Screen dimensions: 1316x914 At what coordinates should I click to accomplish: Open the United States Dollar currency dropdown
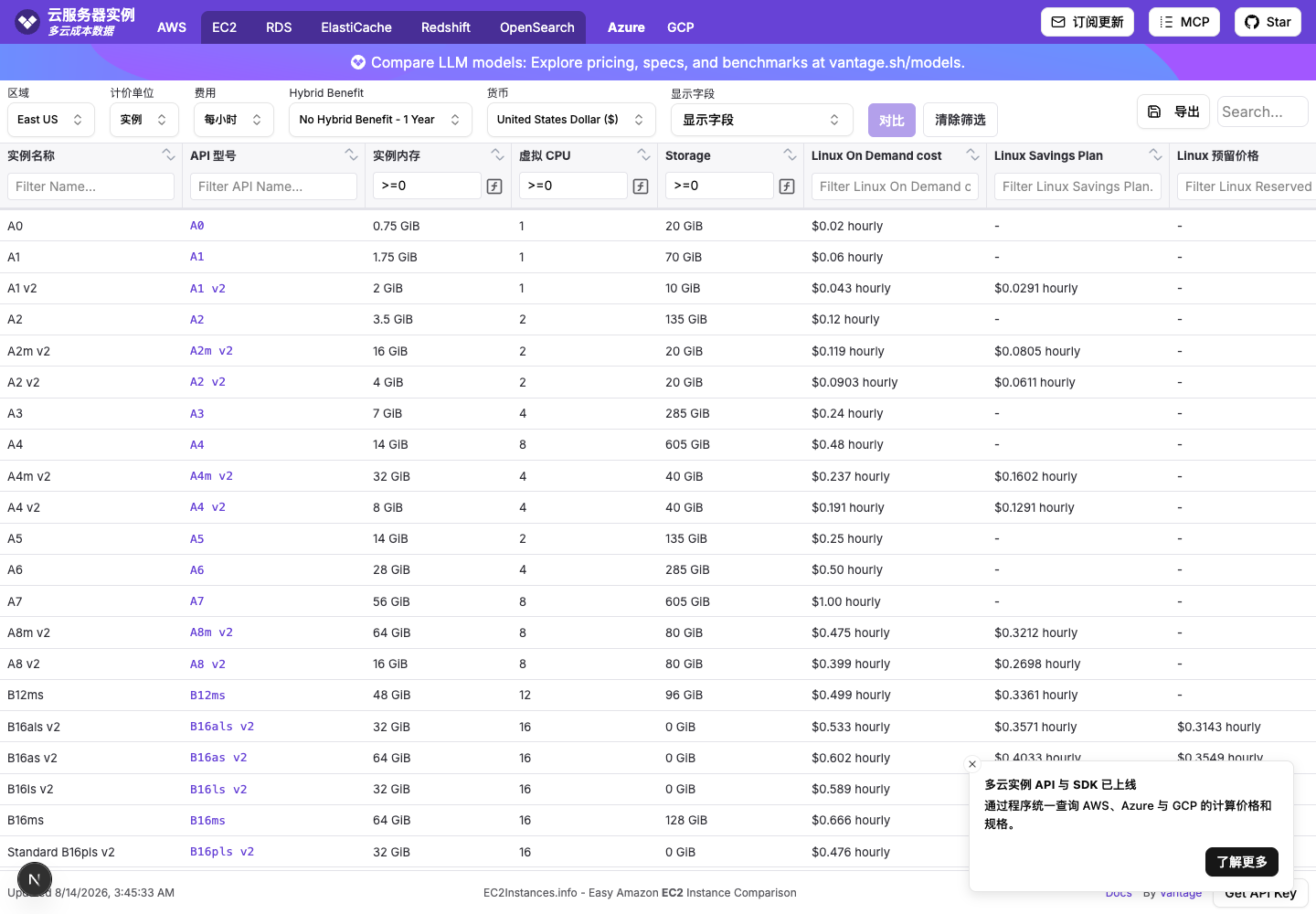click(x=571, y=120)
